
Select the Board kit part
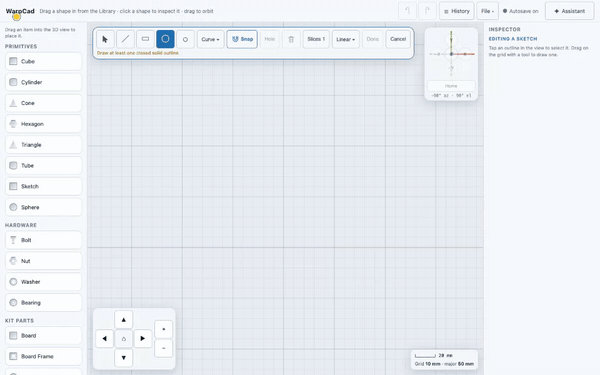pyautogui.click(x=44, y=336)
